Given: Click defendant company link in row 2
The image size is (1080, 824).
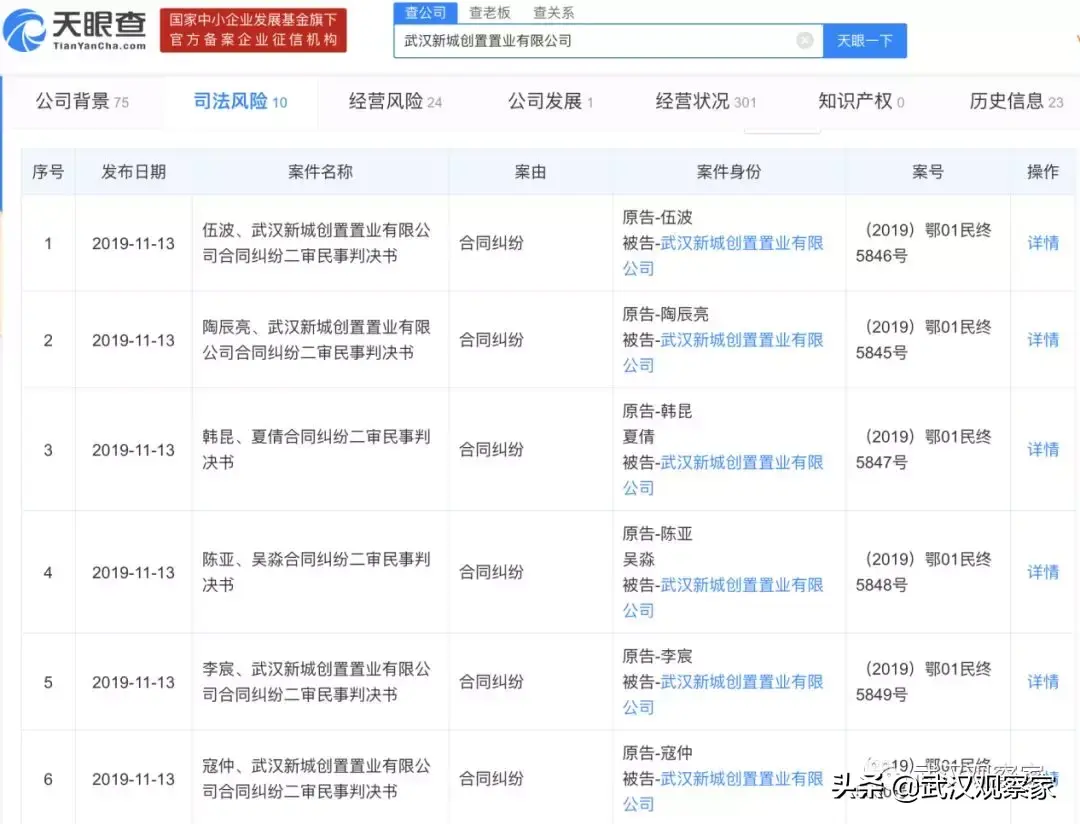Looking at the screenshot, I should [x=723, y=353].
